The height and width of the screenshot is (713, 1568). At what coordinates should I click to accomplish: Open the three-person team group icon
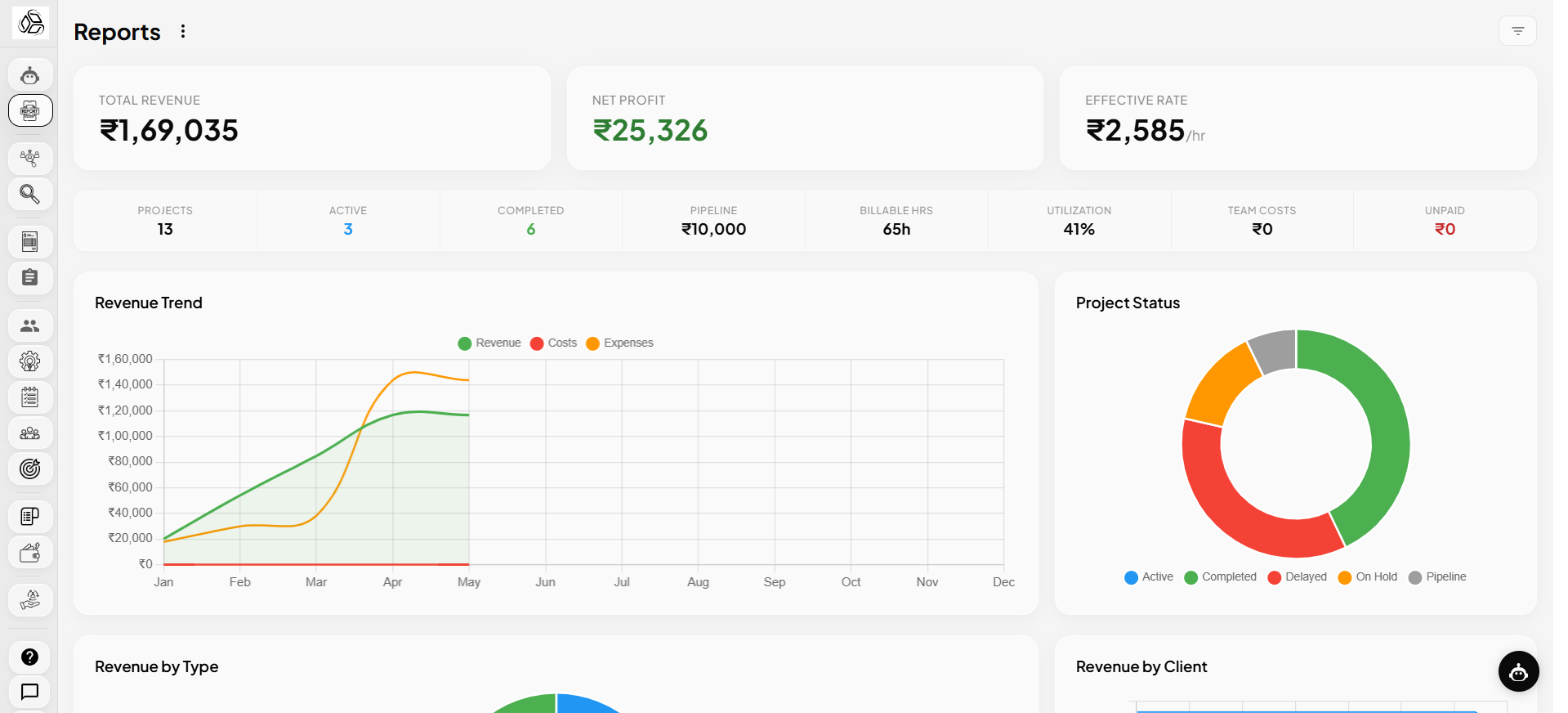coord(30,433)
